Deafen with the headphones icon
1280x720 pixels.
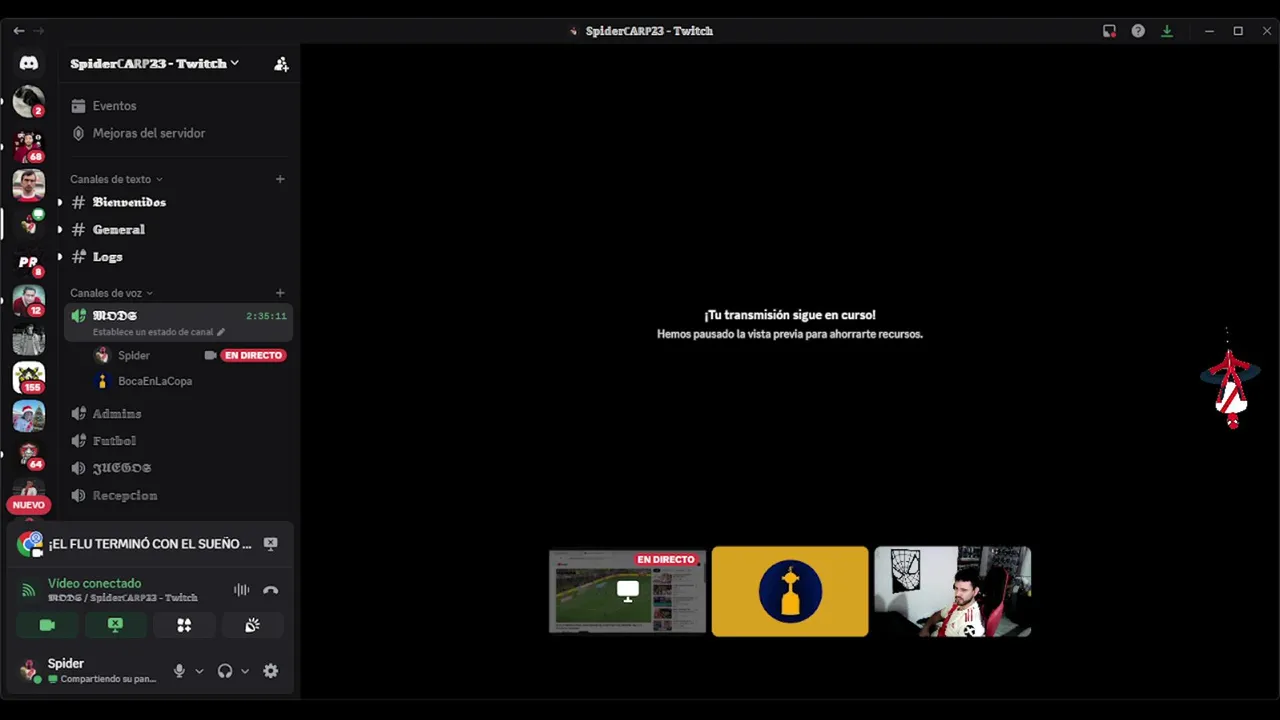[x=225, y=671]
